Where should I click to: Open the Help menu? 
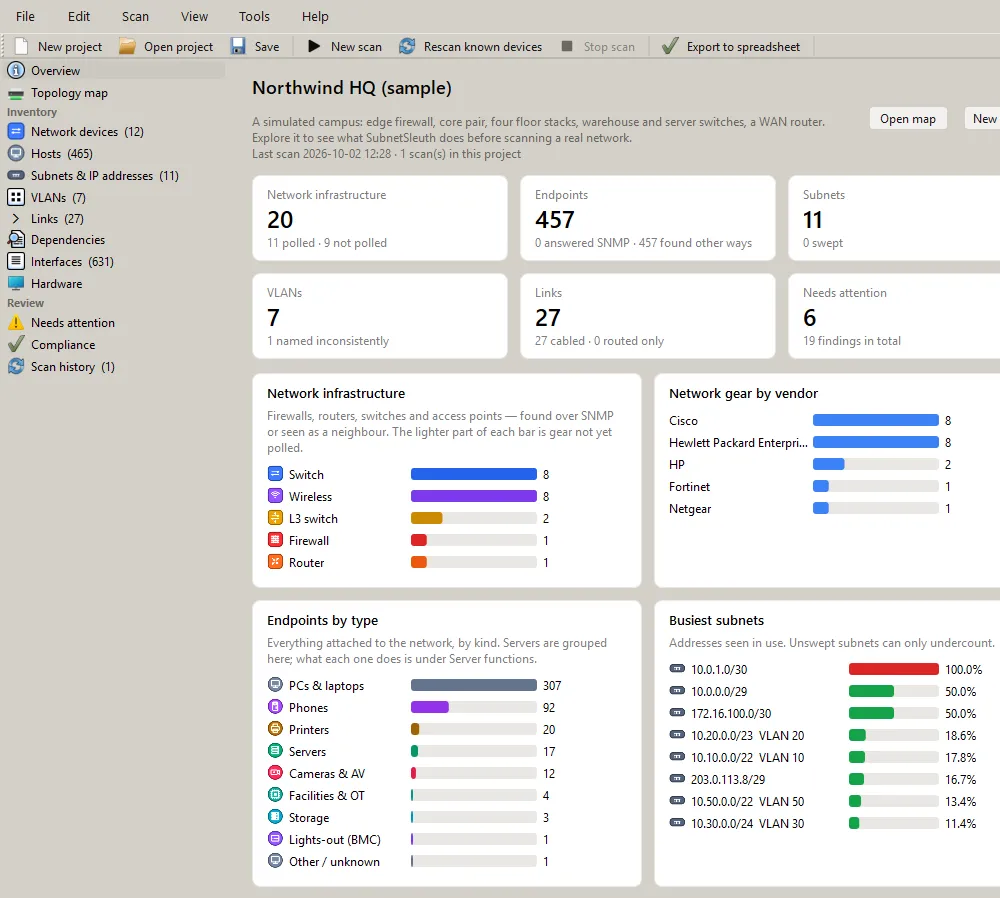(315, 17)
